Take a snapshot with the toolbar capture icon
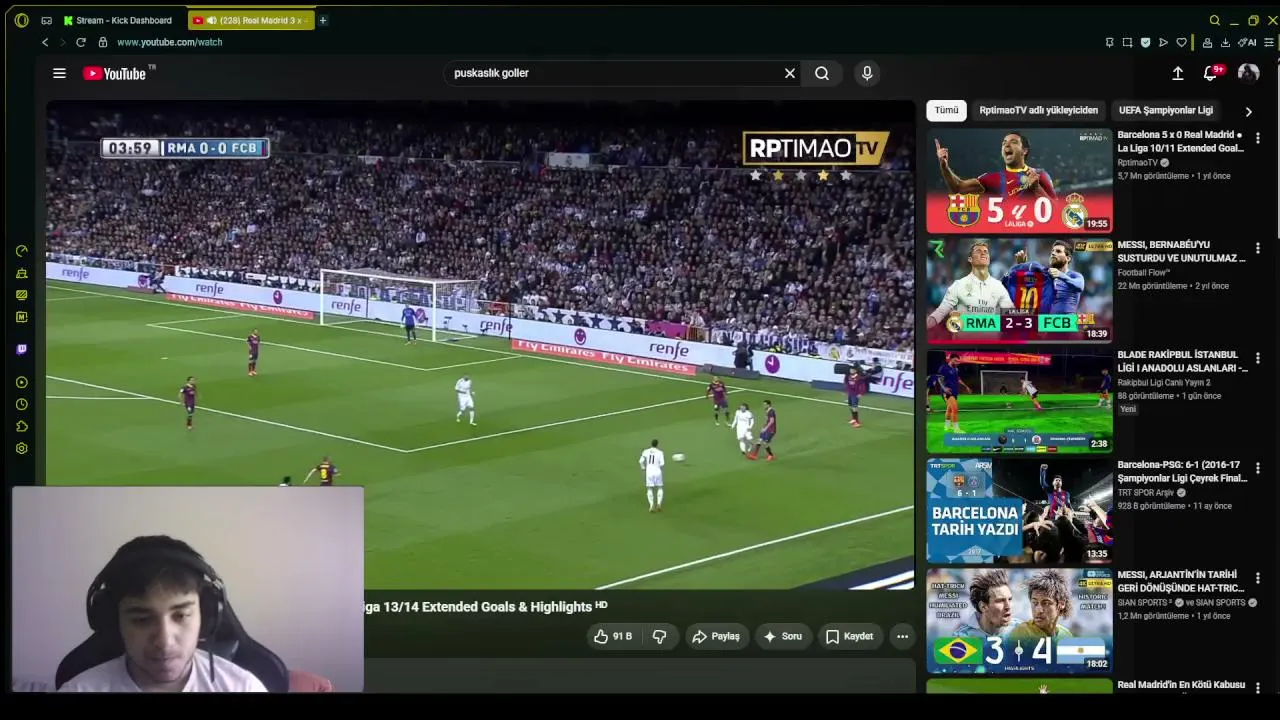The image size is (1280, 720). coord(1127,42)
